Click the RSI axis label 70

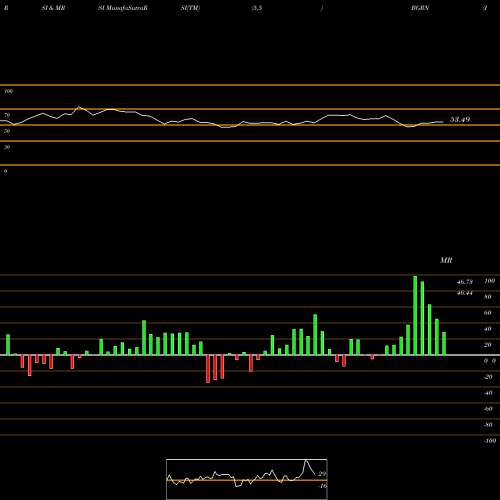7,115
